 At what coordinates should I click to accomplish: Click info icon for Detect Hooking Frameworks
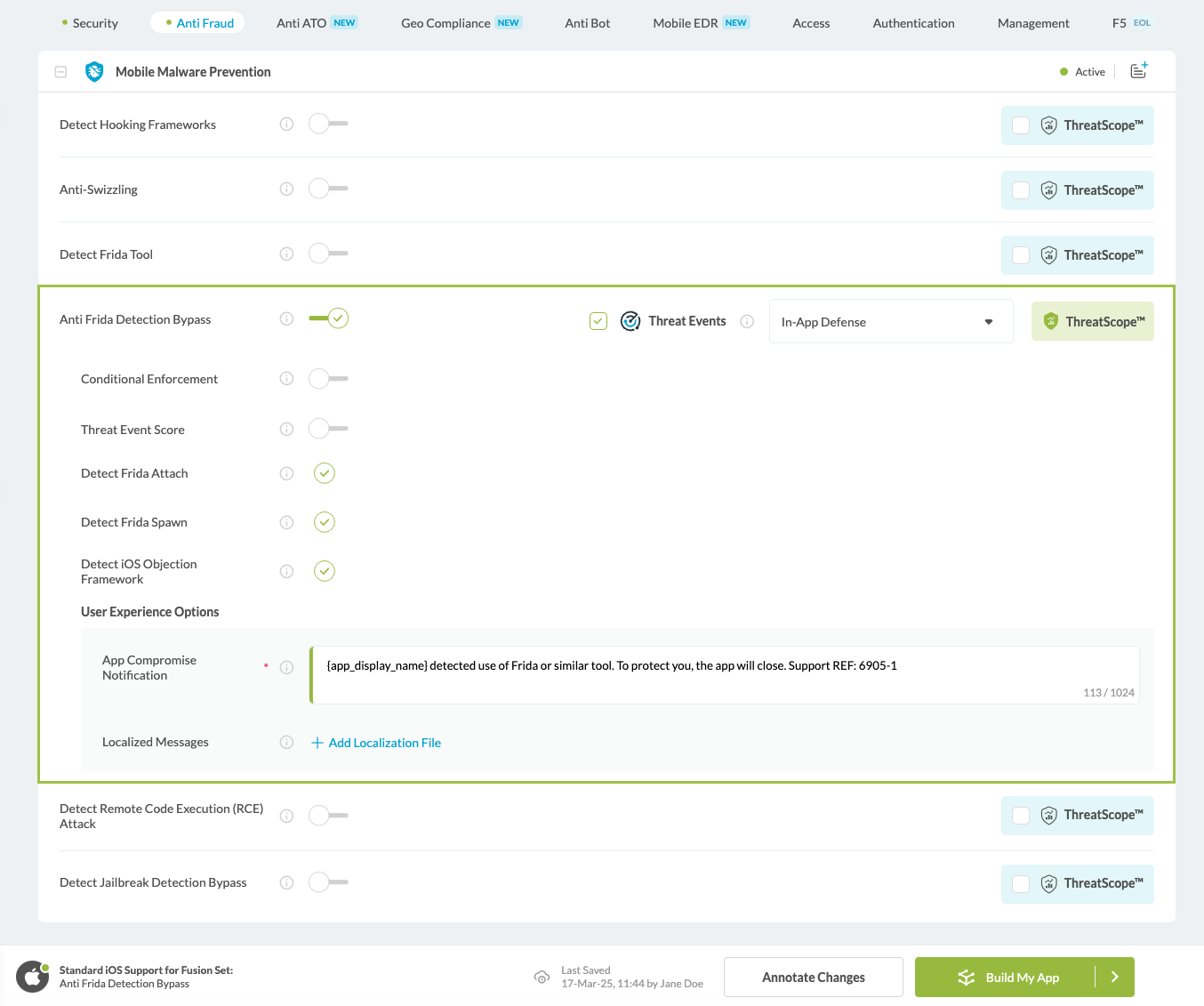coord(286,125)
